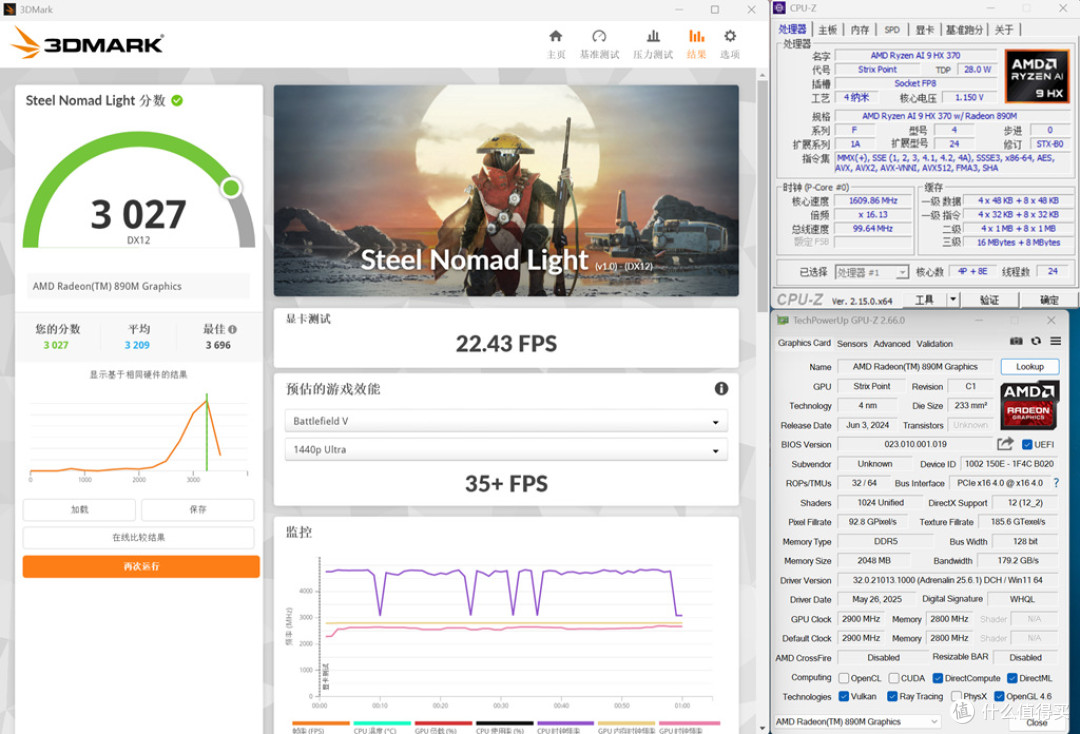Open the benchmark tests gauge icon
The width and height of the screenshot is (1080, 734).
599,36
